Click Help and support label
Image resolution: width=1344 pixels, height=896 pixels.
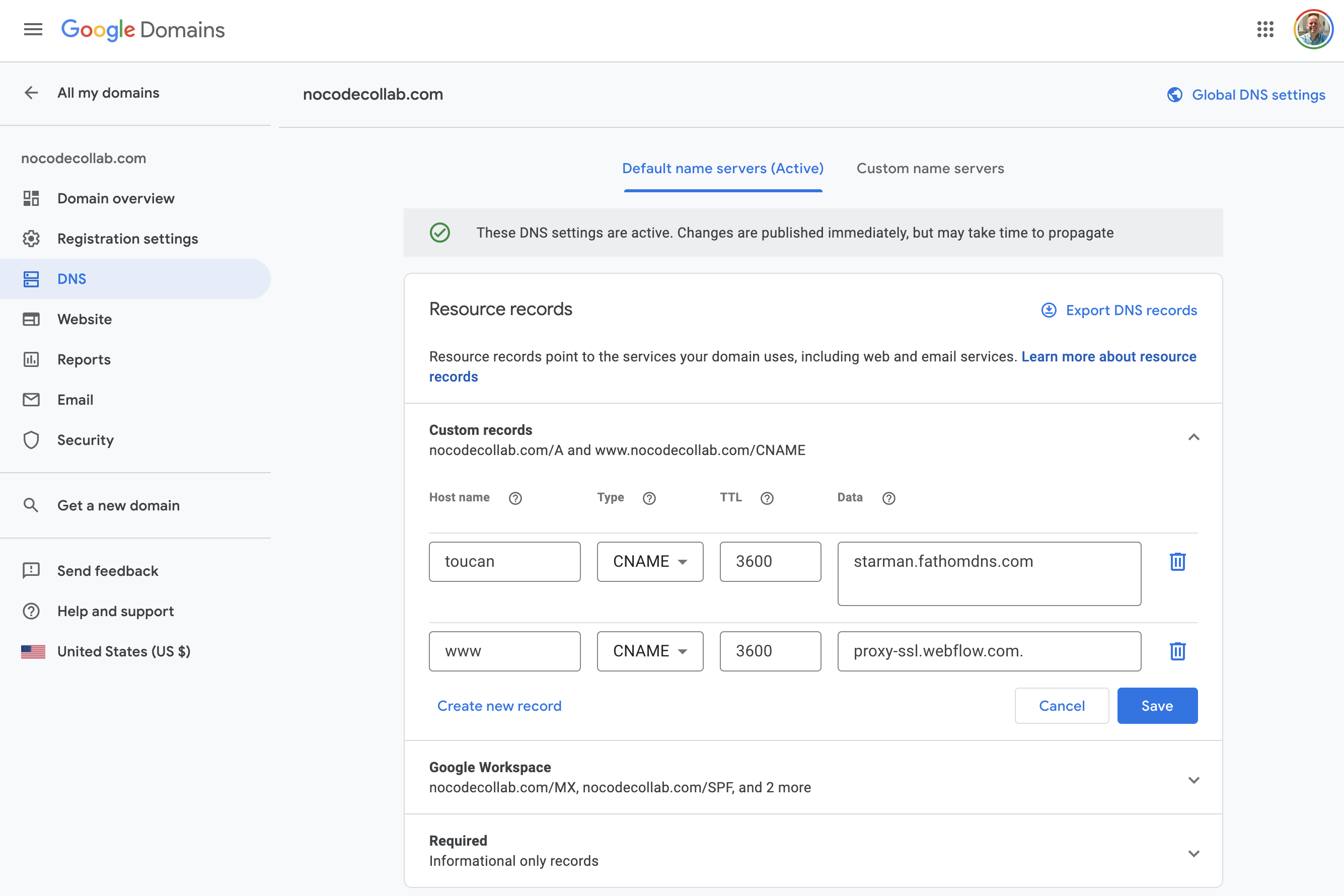coord(115,611)
